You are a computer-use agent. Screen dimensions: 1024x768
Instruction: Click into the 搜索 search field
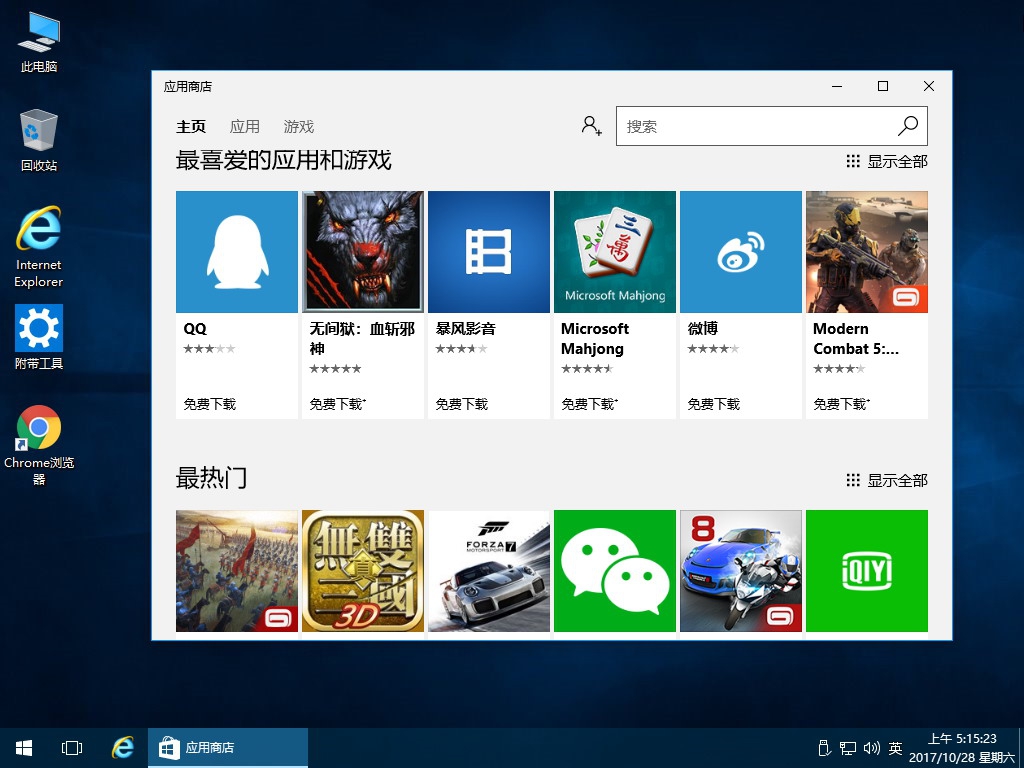pyautogui.click(x=771, y=126)
